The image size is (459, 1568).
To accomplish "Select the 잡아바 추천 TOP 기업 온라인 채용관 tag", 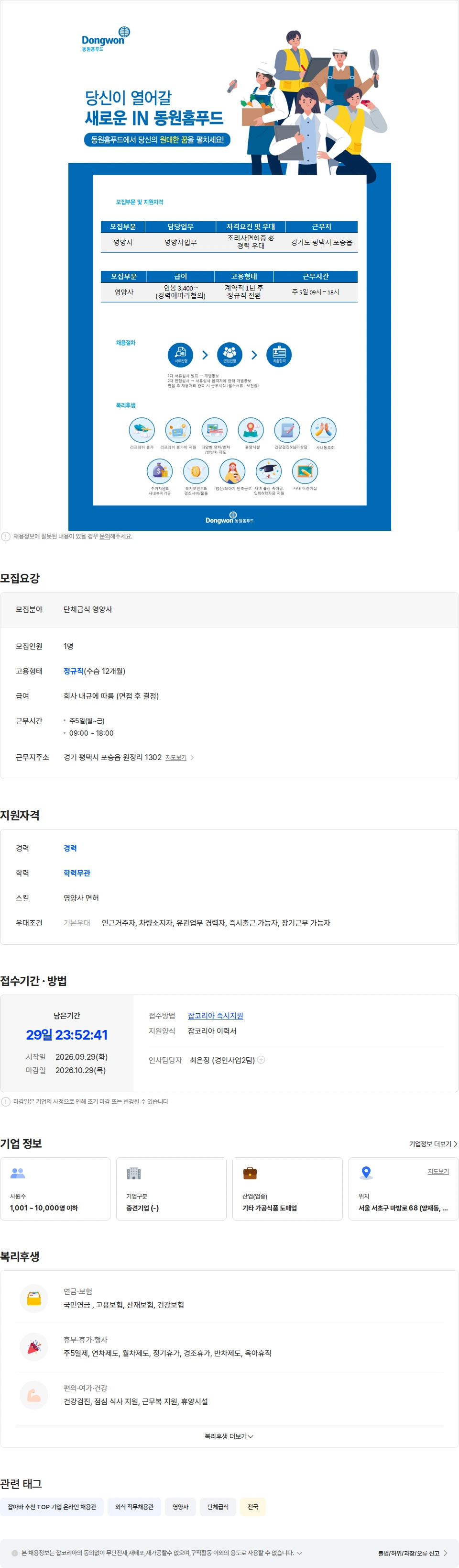I will pyautogui.click(x=52, y=1507).
